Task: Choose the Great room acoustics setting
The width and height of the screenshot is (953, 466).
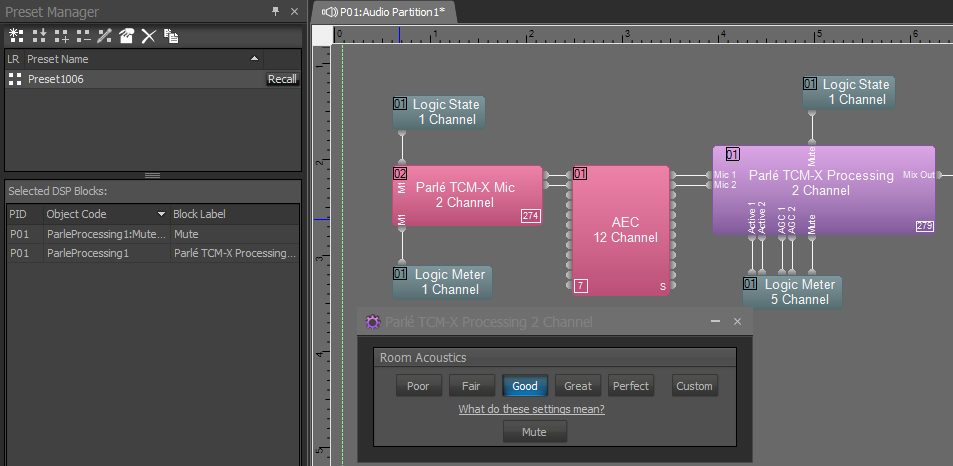Action: pyautogui.click(x=577, y=386)
